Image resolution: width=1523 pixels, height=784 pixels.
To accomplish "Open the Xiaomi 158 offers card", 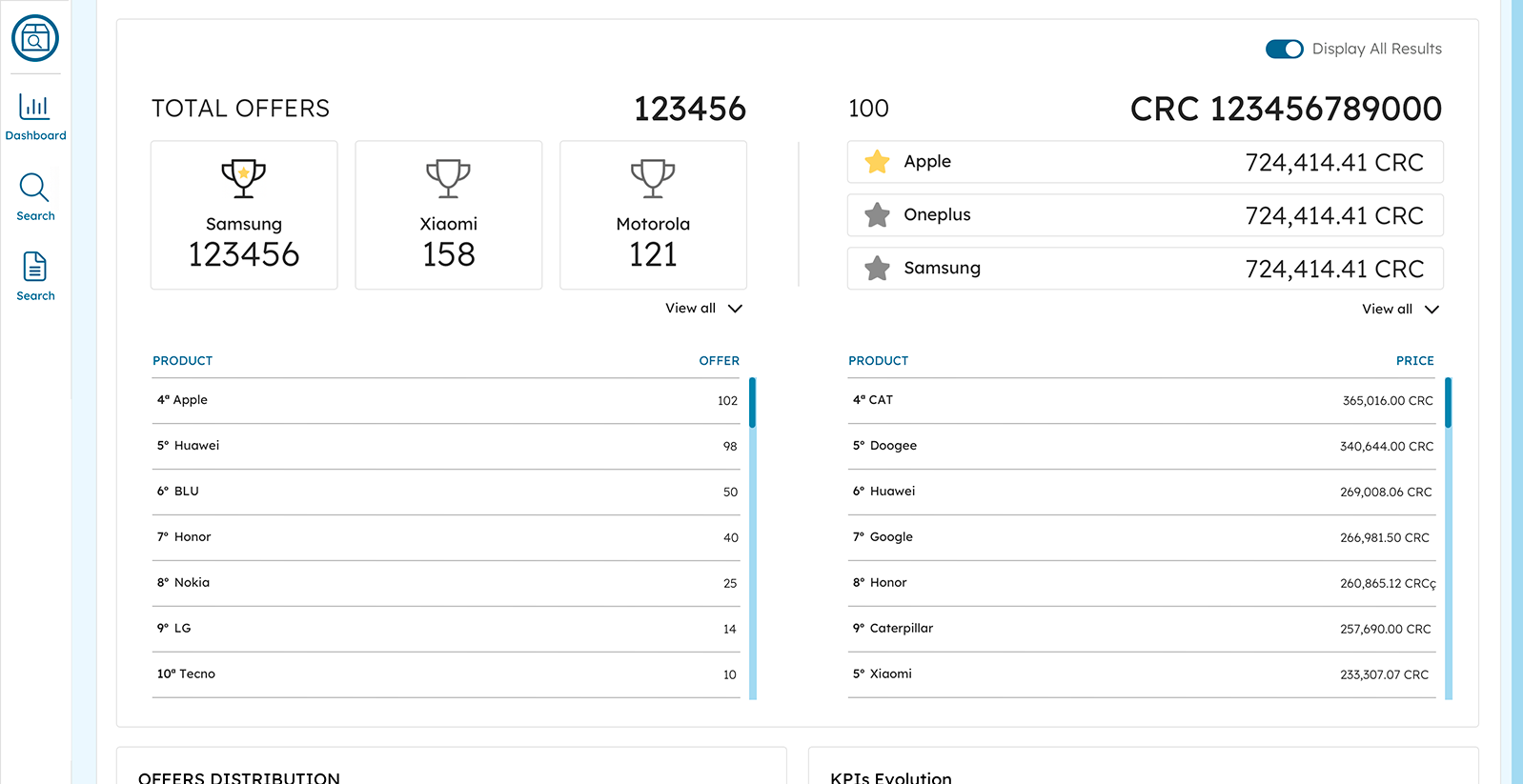I will tap(449, 215).
